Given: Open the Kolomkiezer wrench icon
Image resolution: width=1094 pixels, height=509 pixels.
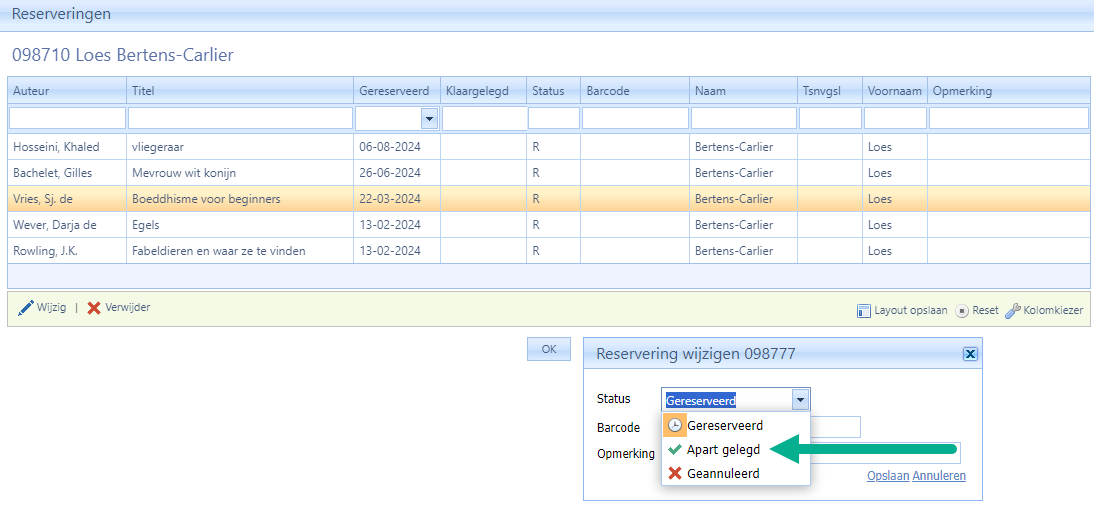Looking at the screenshot, I should tap(1012, 311).
